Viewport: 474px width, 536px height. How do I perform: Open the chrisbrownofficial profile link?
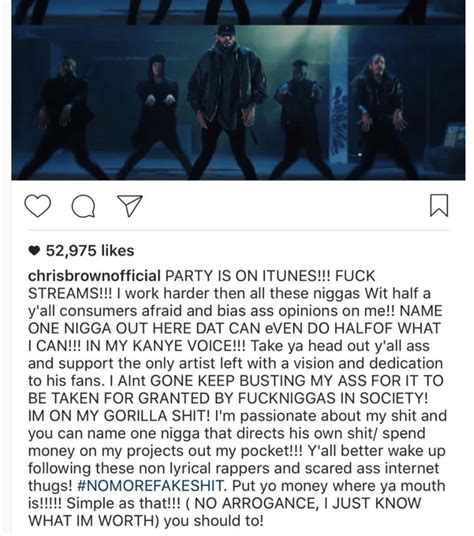[94, 276]
